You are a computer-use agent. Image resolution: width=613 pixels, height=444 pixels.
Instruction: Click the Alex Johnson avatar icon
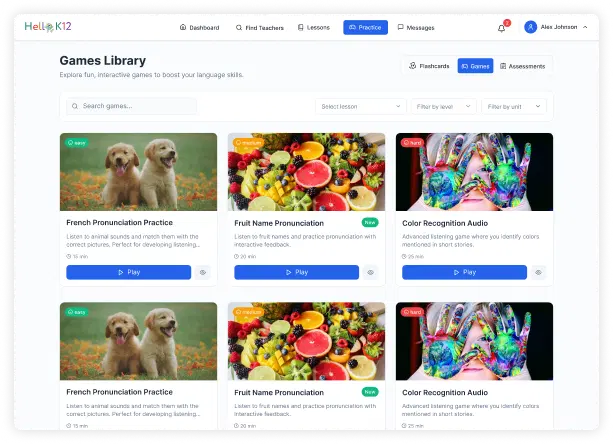tap(531, 27)
